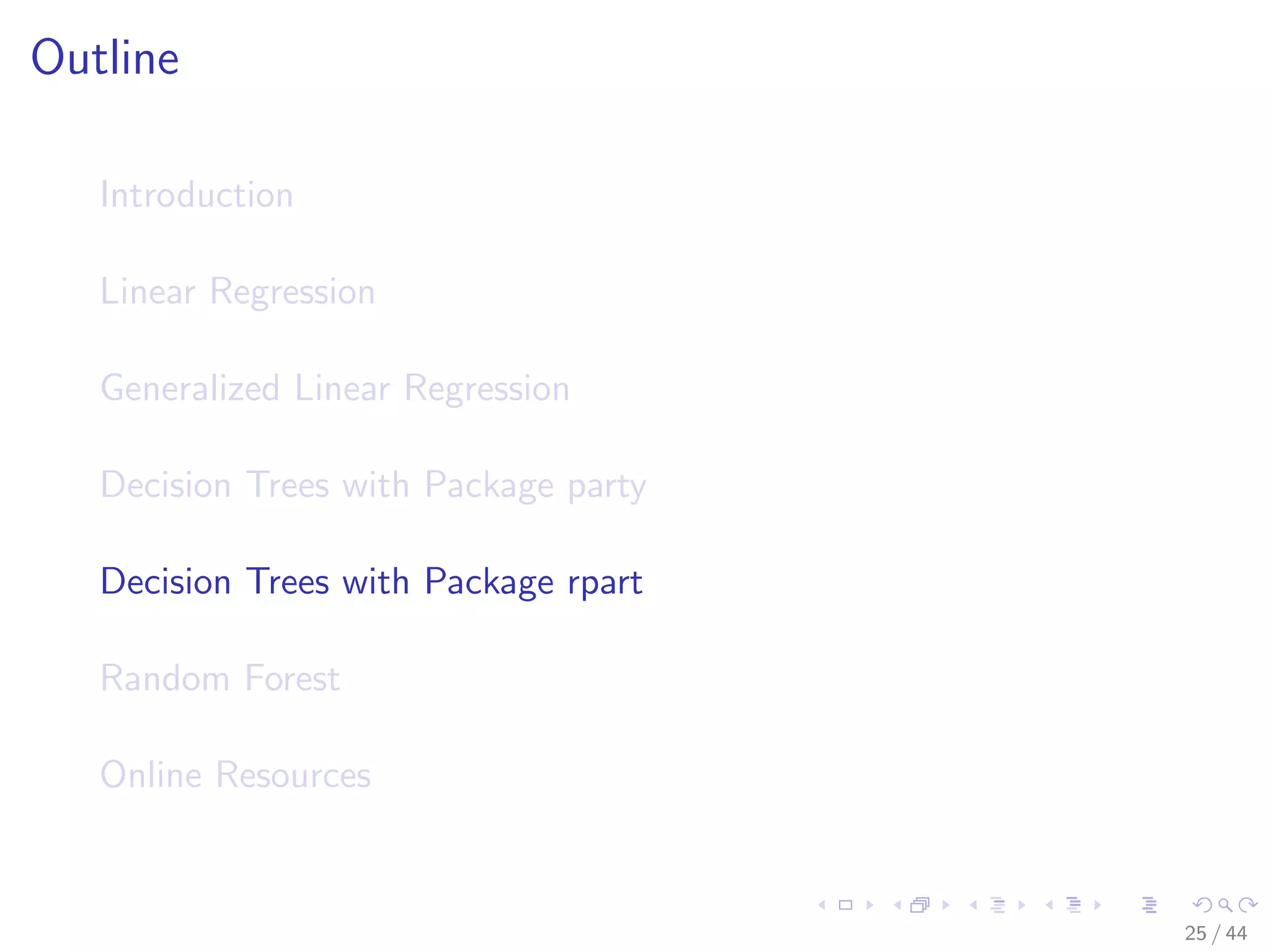Click the next frame arrow
The image size is (1270, 952).
(x=946, y=906)
